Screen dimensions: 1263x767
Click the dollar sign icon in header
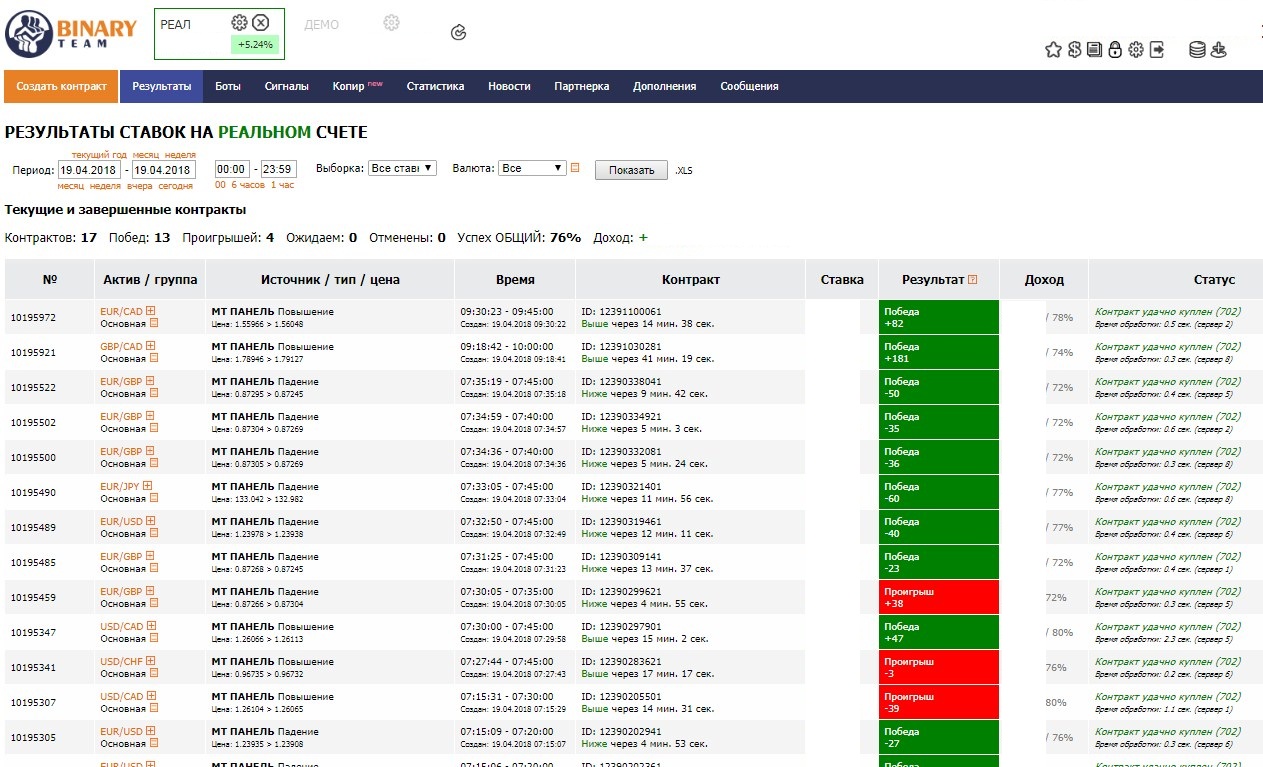pyautogui.click(x=1074, y=50)
